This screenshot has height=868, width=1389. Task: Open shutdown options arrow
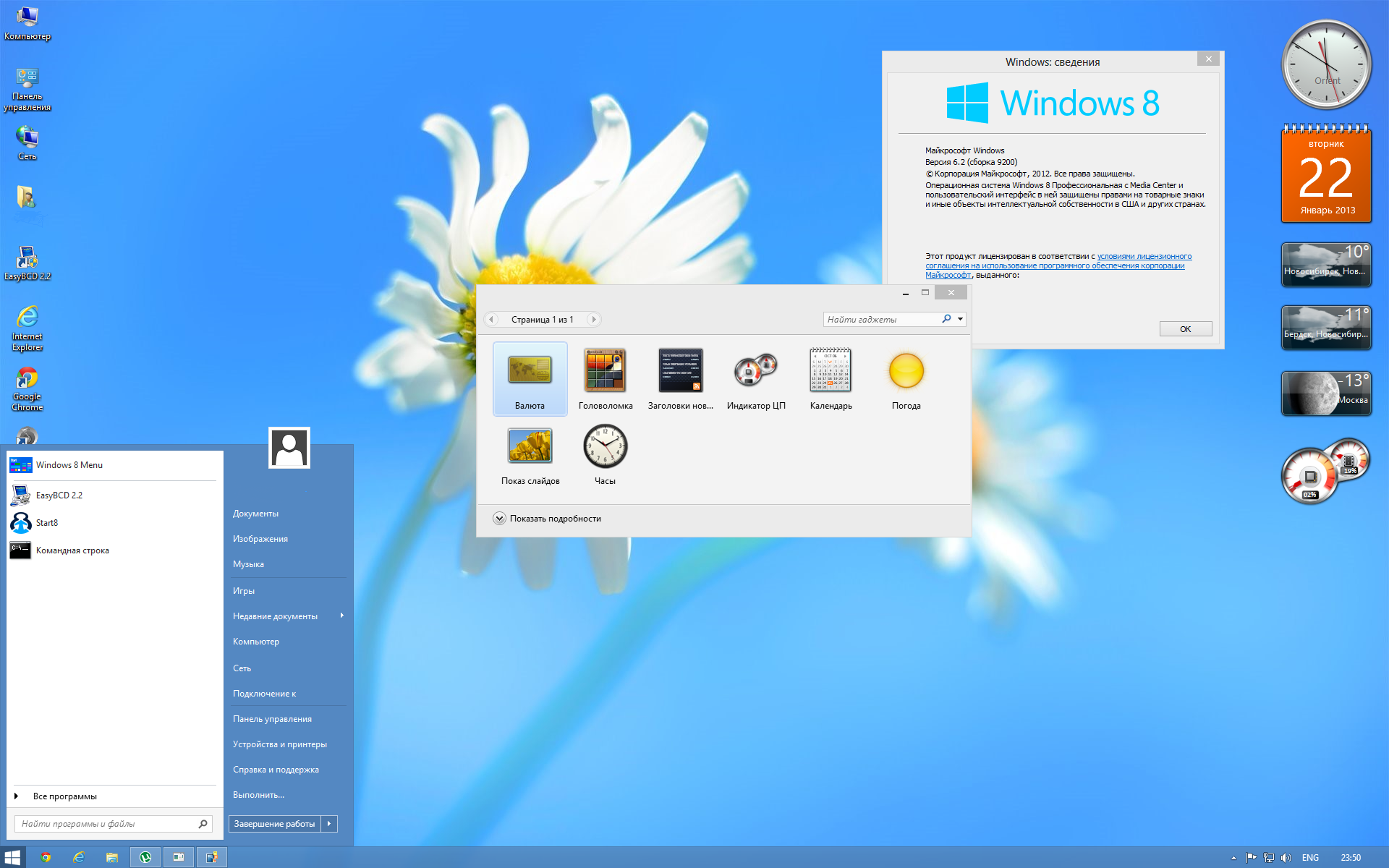pos(329,824)
